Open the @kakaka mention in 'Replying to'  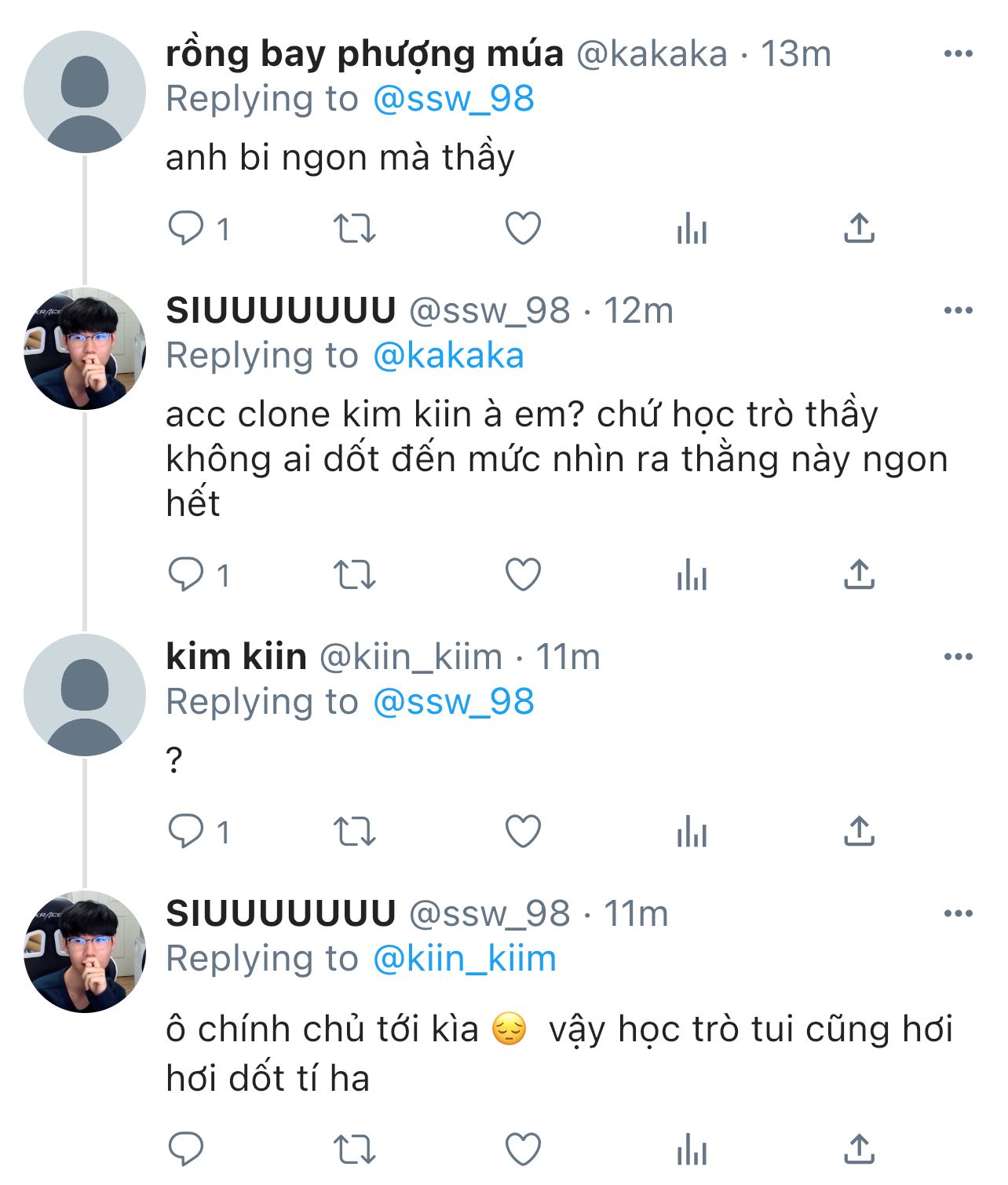click(x=448, y=356)
